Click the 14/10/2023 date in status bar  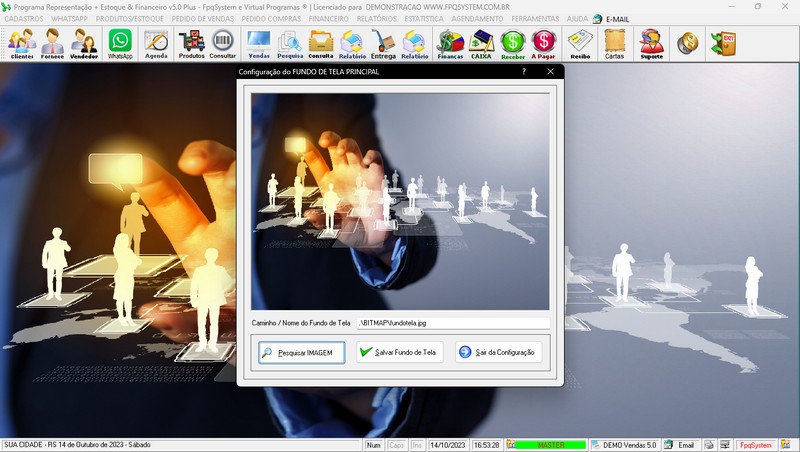tap(447, 445)
